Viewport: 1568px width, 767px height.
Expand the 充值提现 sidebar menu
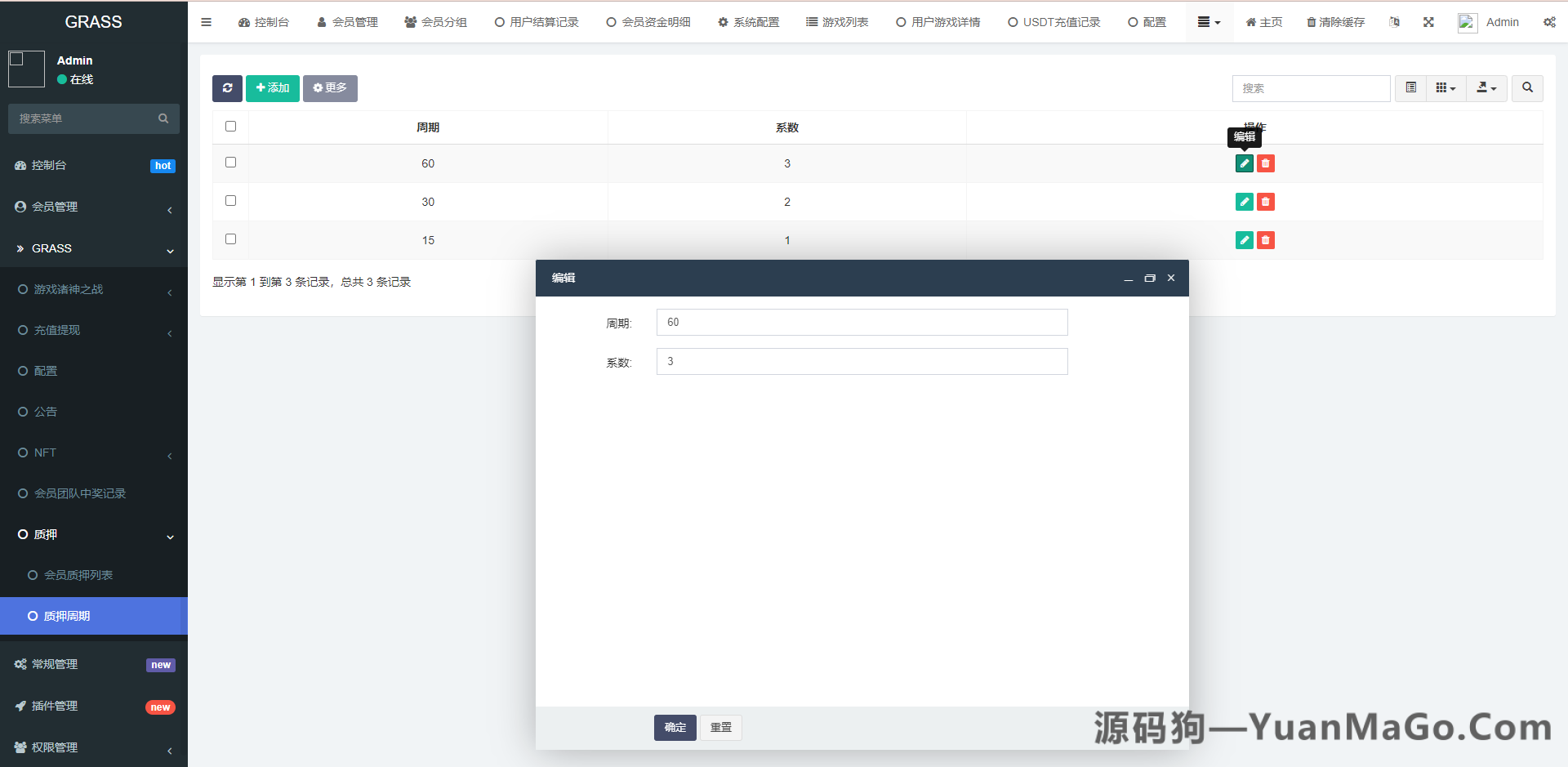click(94, 330)
